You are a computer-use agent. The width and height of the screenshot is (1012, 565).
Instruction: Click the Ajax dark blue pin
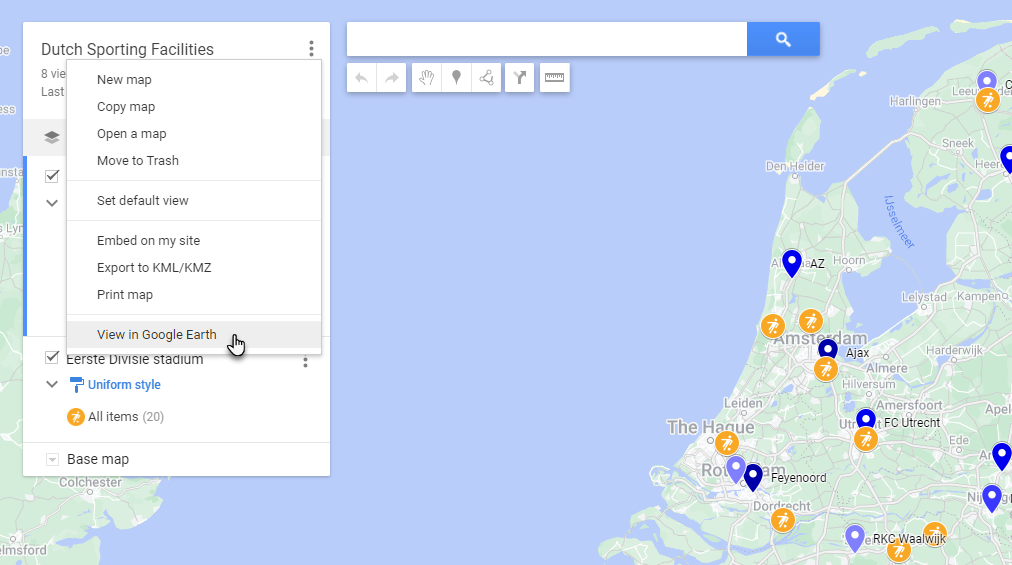pos(827,349)
